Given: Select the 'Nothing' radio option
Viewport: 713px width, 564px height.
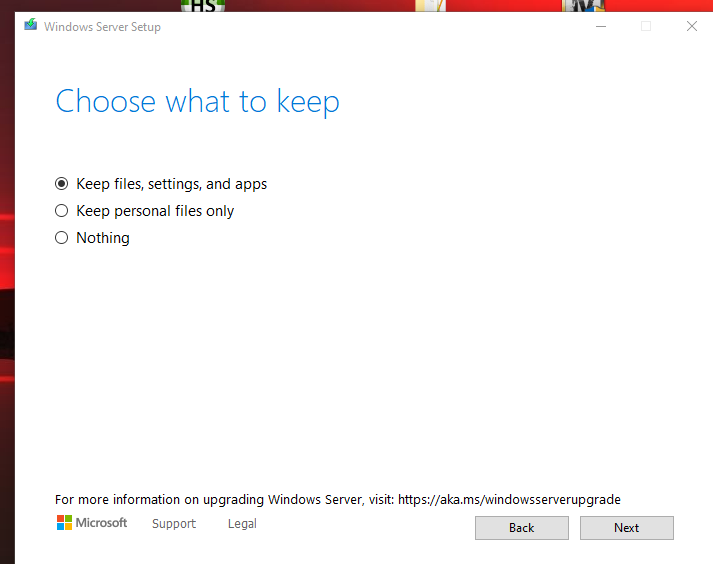Looking at the screenshot, I should [x=61, y=237].
